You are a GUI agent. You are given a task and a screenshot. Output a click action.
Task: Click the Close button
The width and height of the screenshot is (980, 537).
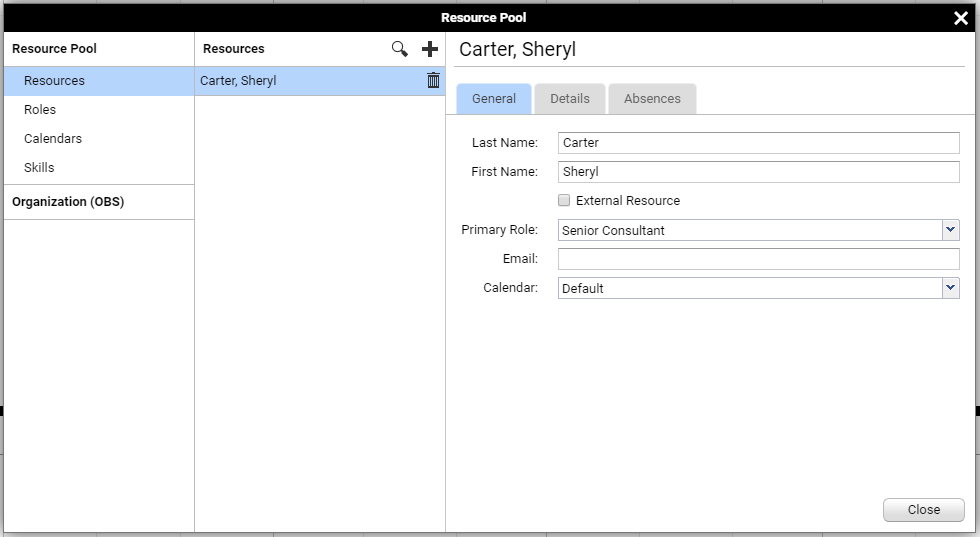point(924,509)
